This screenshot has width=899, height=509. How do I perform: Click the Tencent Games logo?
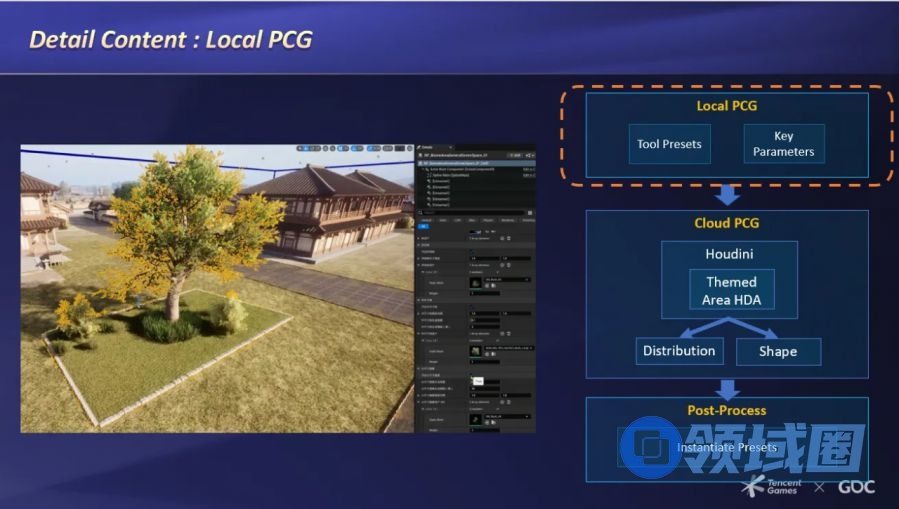pos(772,486)
